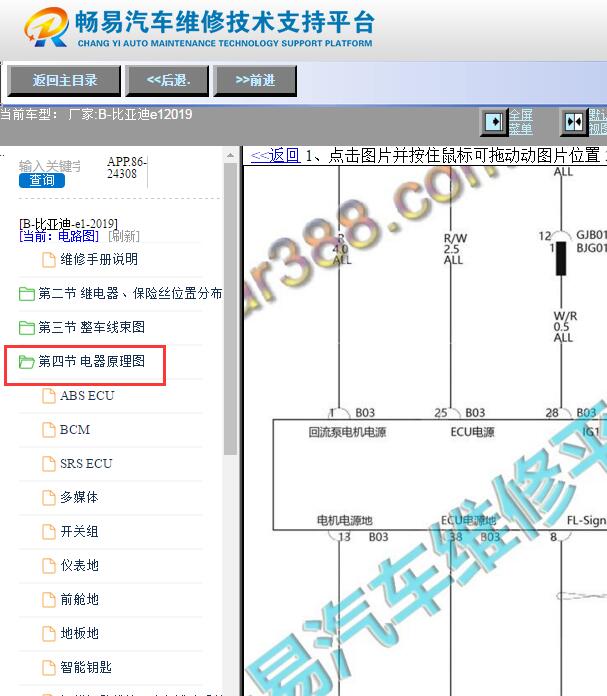This screenshot has width=607, height=696.
Task: Click the document icon beside 多媒体
Action: 49,498
